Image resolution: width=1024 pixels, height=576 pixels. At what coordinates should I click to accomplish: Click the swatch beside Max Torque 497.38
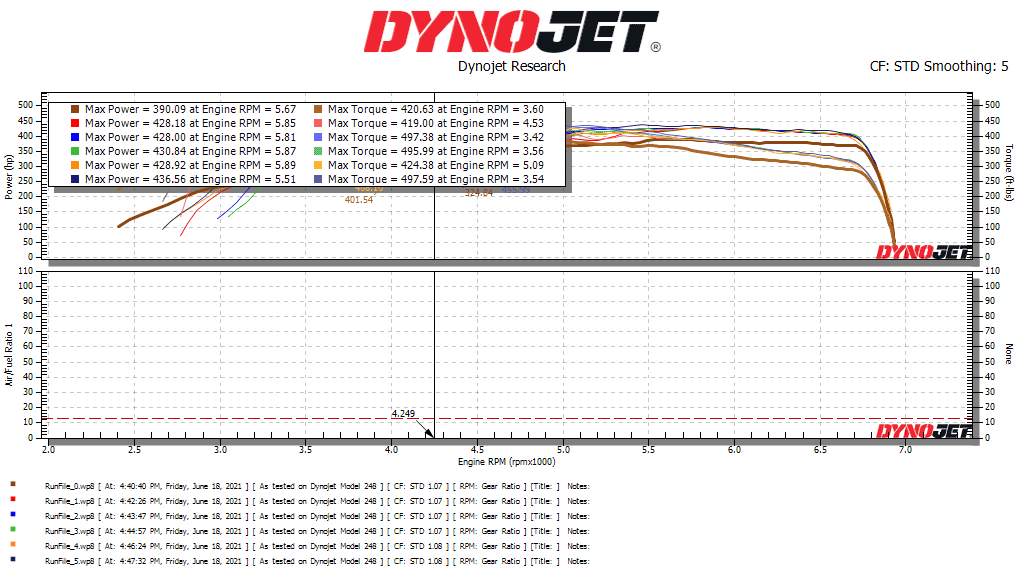tap(318, 137)
